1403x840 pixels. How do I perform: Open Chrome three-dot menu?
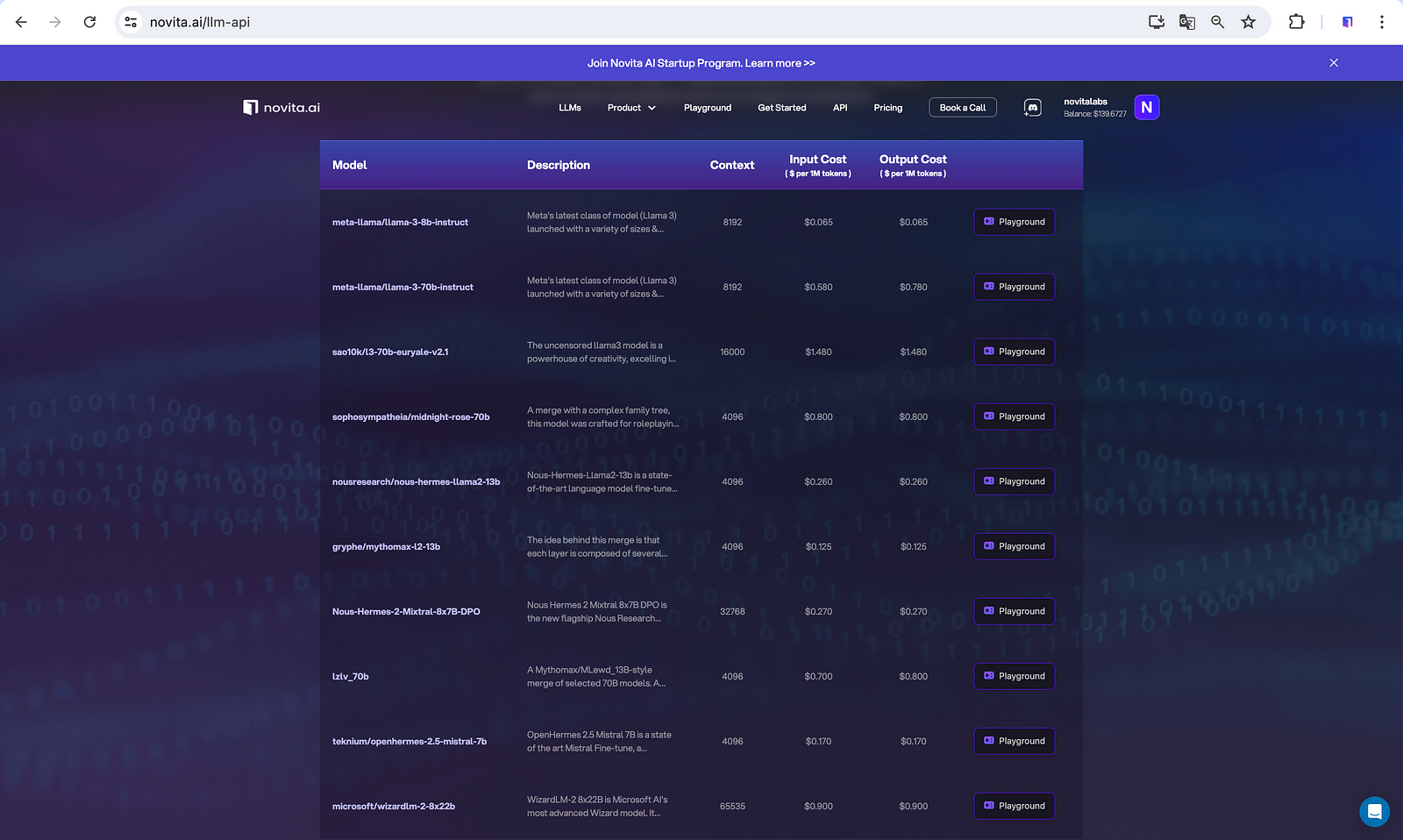coord(1382,22)
